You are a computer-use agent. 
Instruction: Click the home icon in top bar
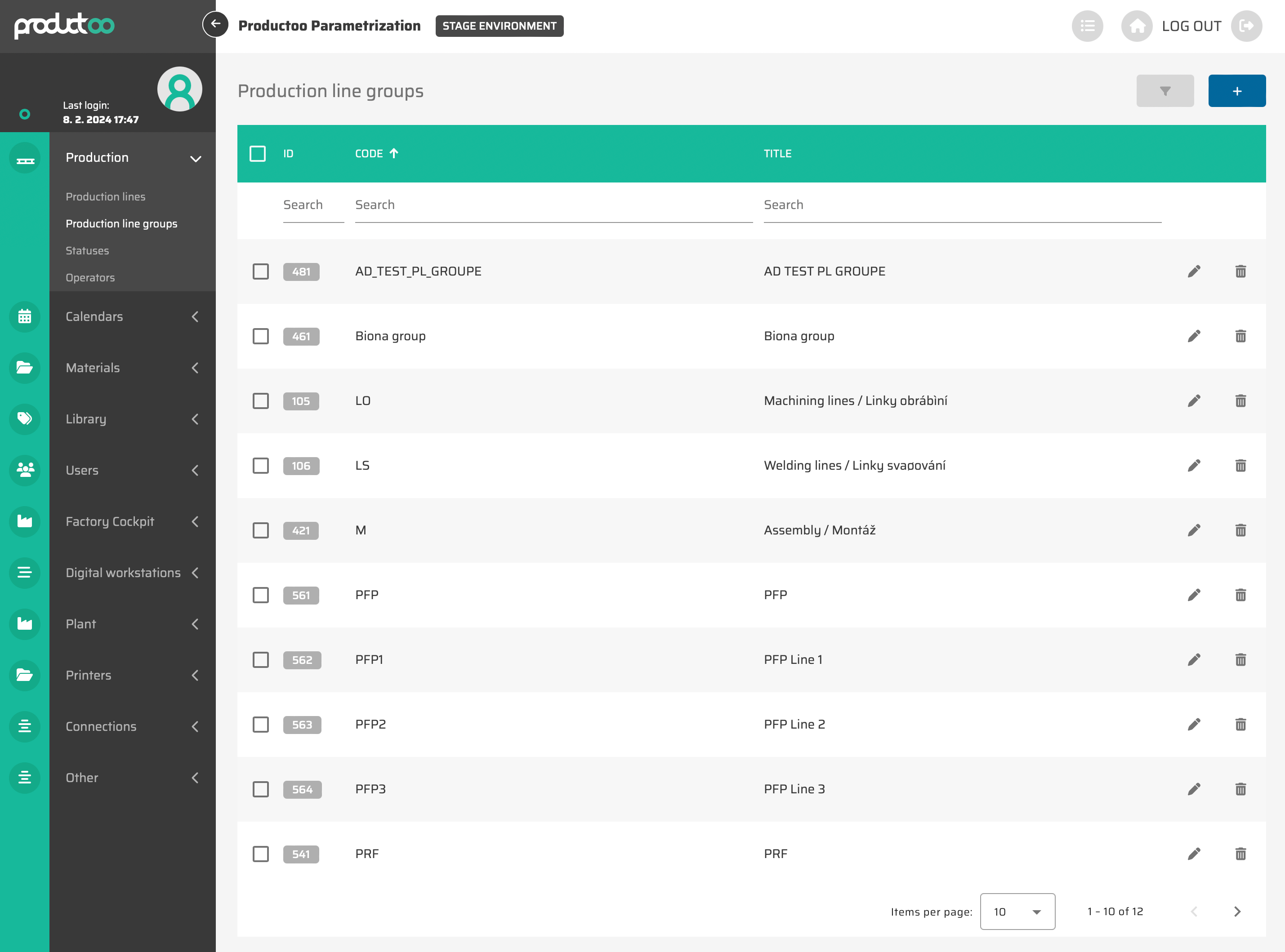1137,26
